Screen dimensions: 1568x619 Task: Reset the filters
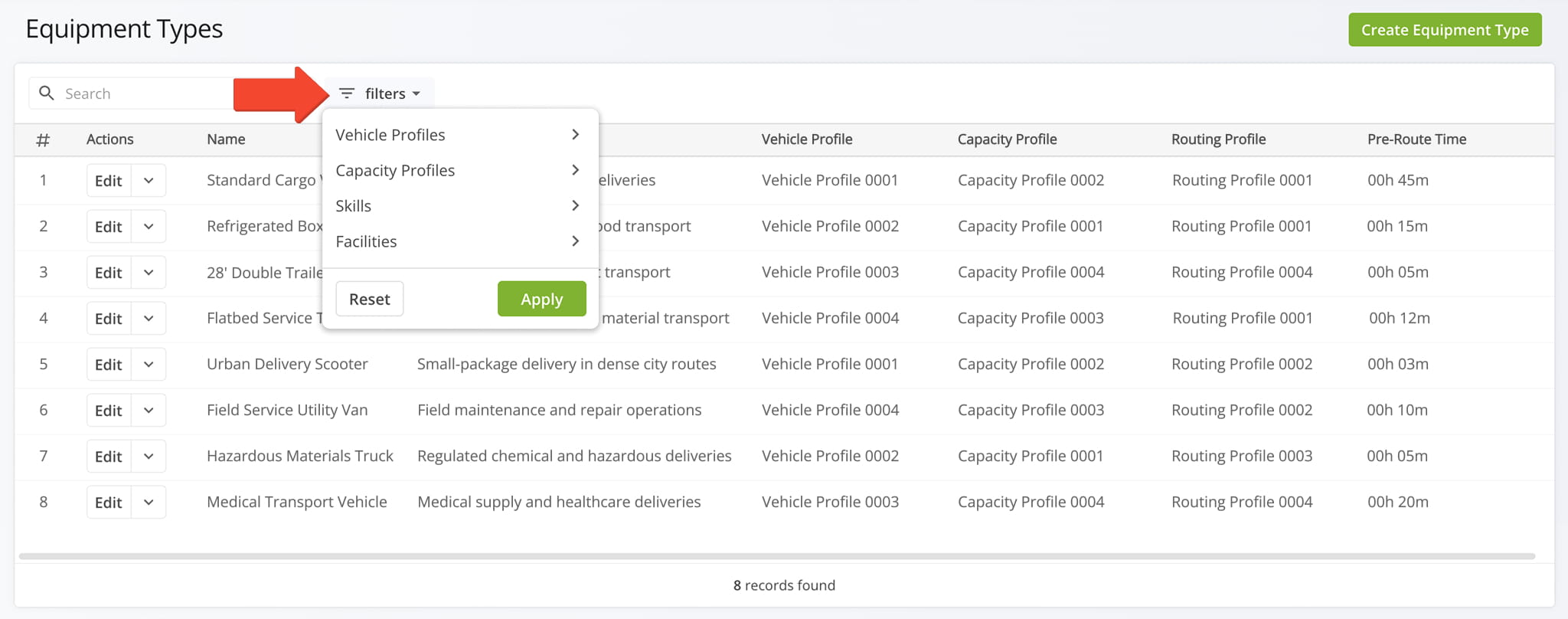click(x=370, y=299)
